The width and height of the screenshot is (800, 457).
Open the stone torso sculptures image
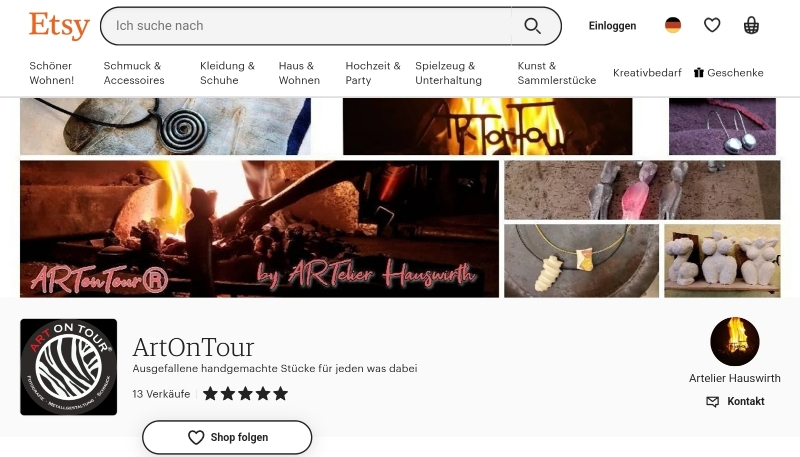pyautogui.click(x=722, y=261)
